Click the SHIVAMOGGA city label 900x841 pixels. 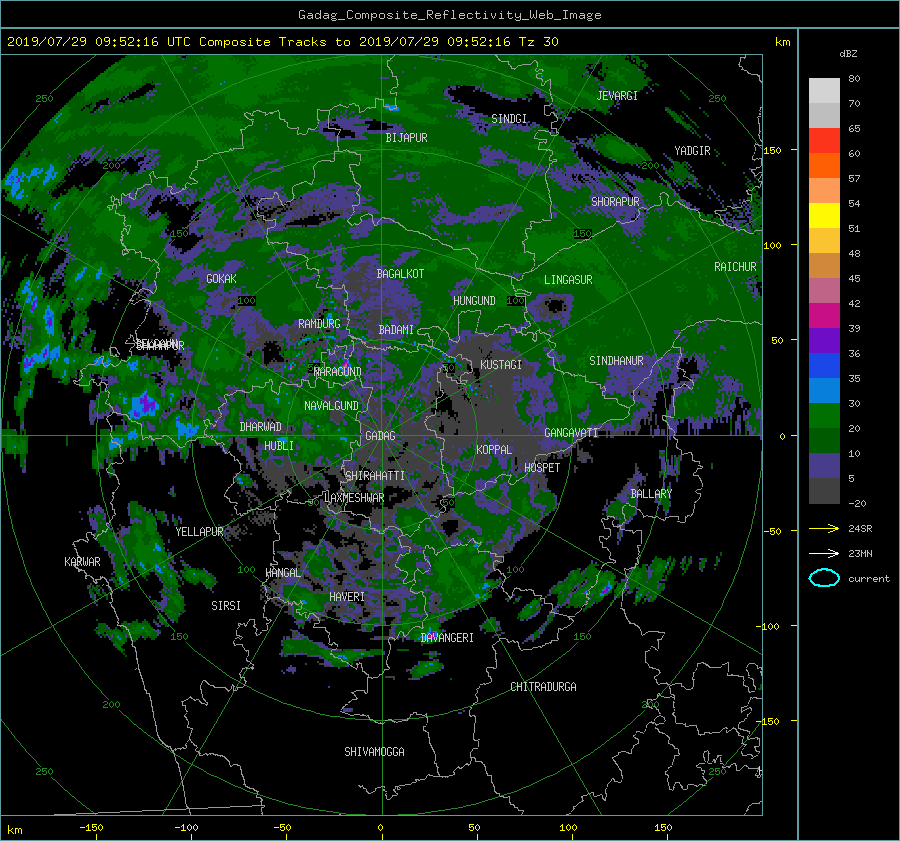(x=374, y=752)
